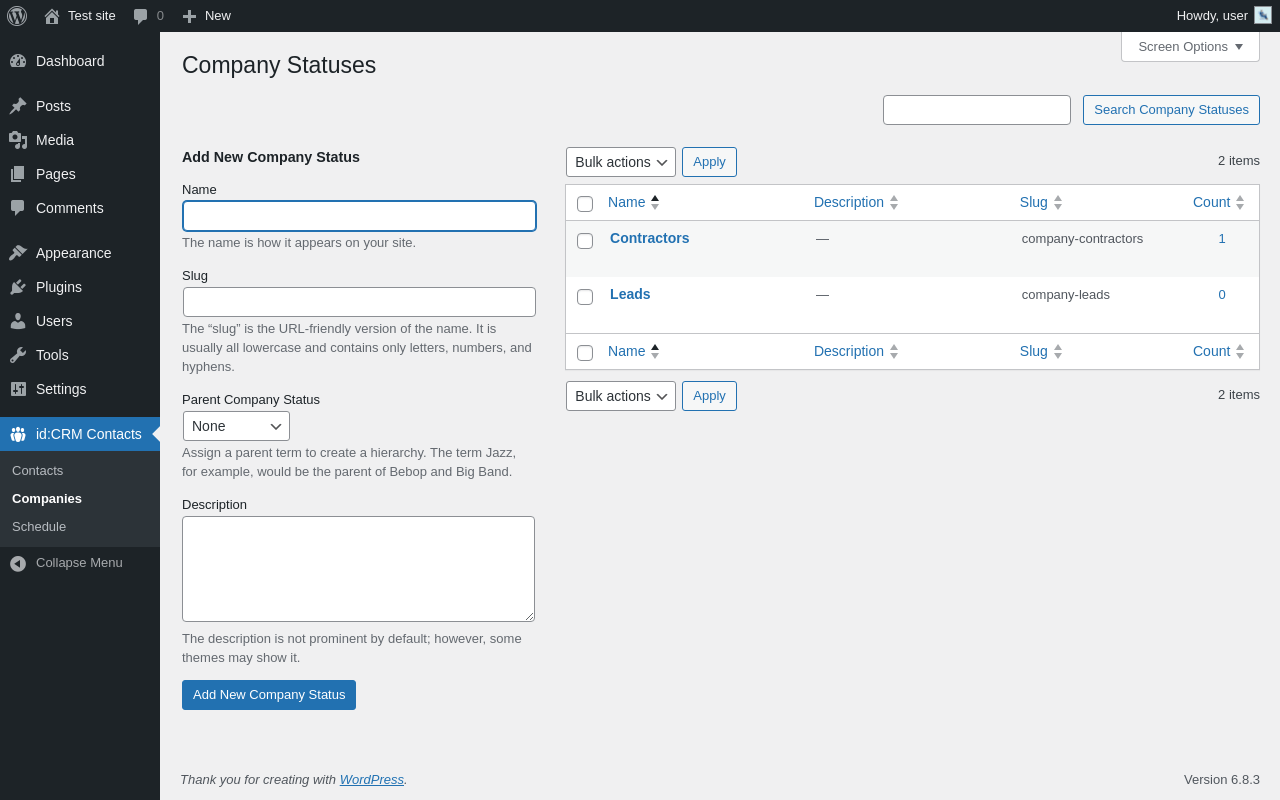Expand the Parent Company Status dropdown

(x=236, y=426)
